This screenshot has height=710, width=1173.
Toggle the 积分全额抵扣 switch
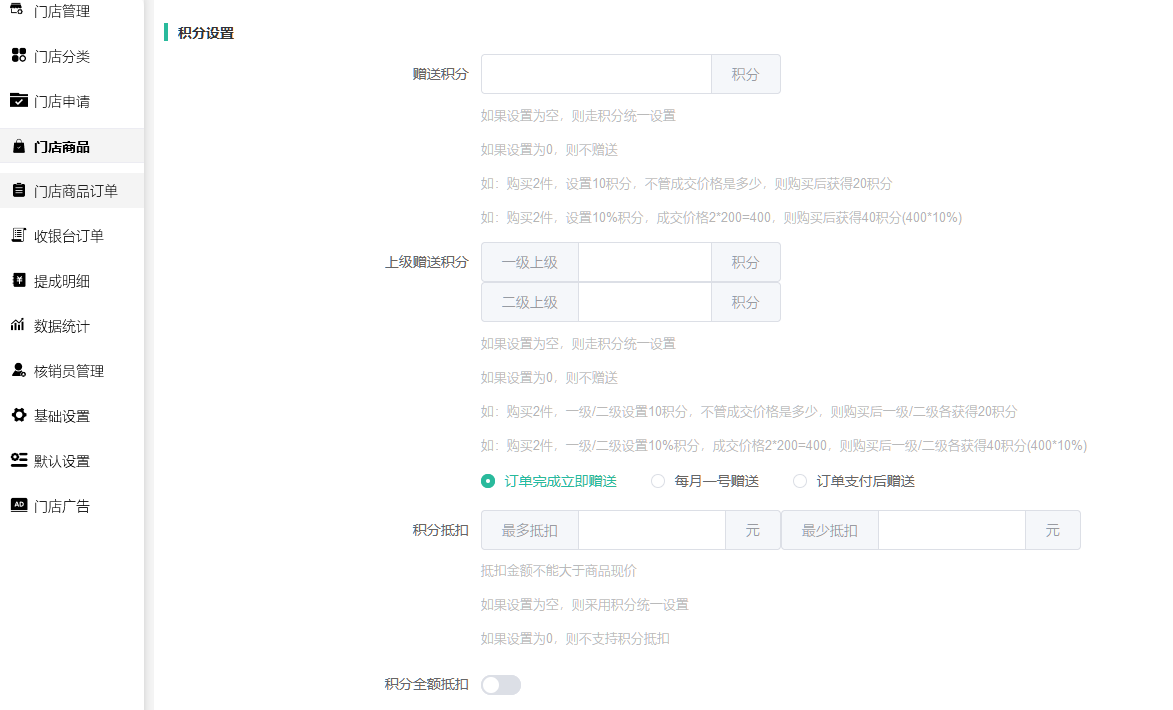(500, 685)
